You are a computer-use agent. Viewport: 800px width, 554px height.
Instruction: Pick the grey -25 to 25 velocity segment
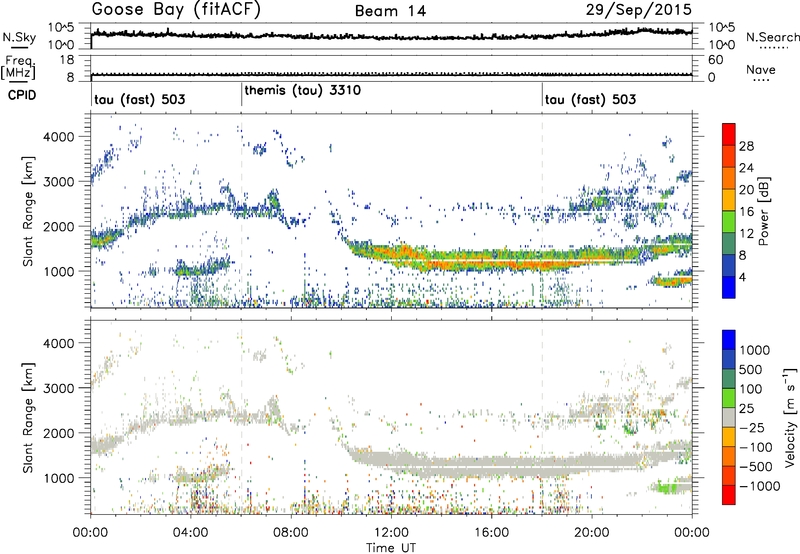pos(729,417)
